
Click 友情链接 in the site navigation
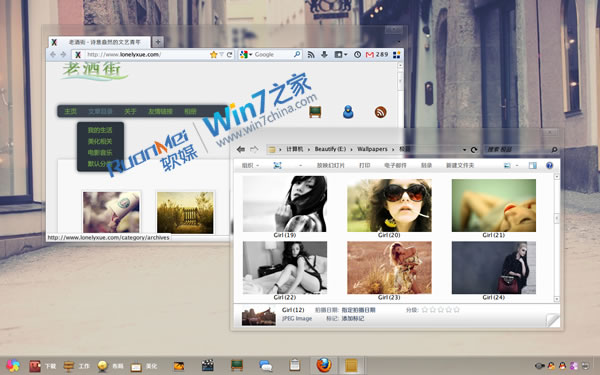(160, 111)
